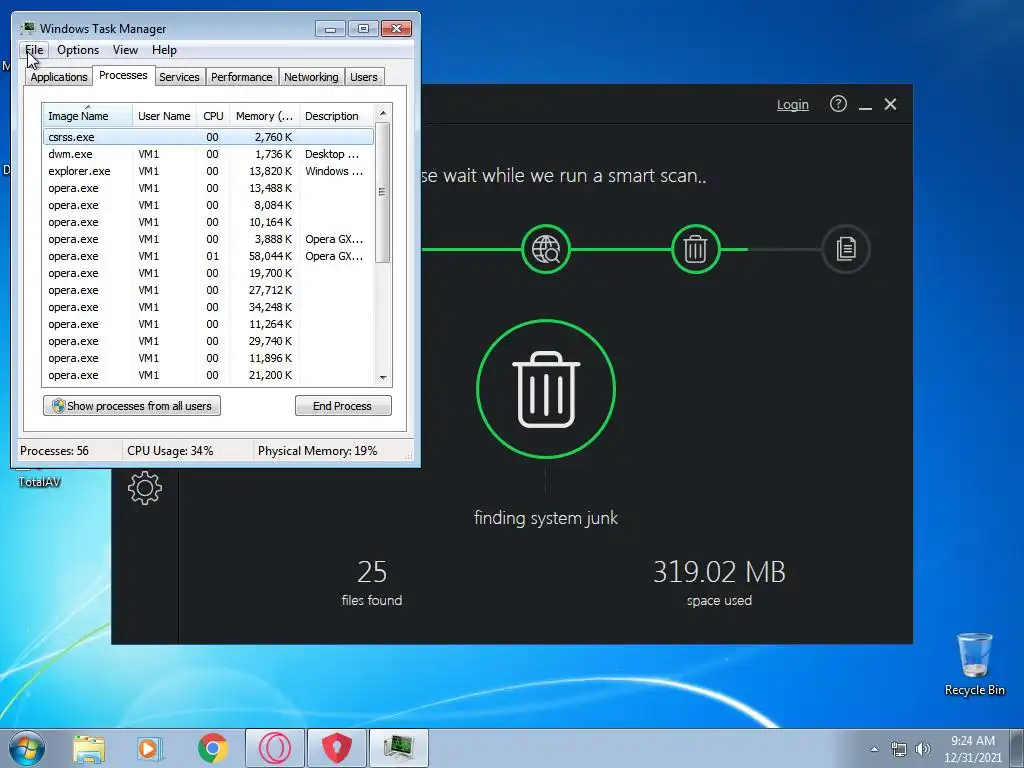Click the Processes: 56 status entry
The height and width of the screenshot is (768, 1024).
(54, 451)
